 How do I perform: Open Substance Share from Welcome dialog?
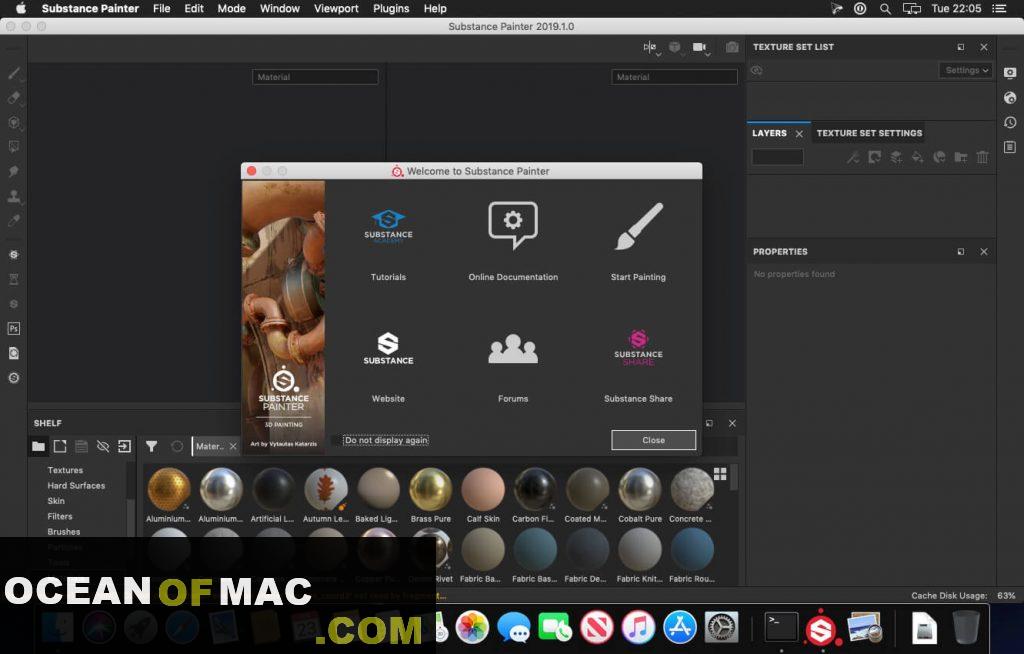pos(638,366)
